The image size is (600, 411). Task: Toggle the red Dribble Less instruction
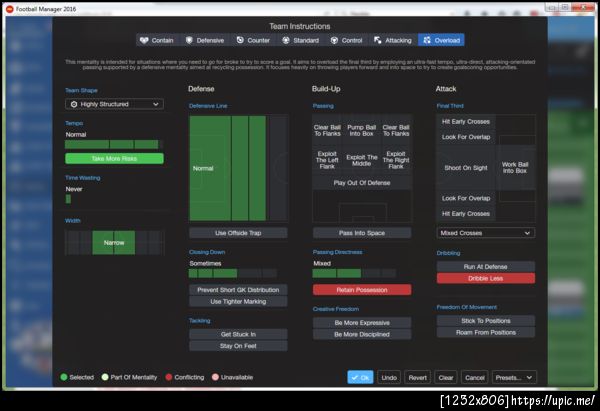486,278
